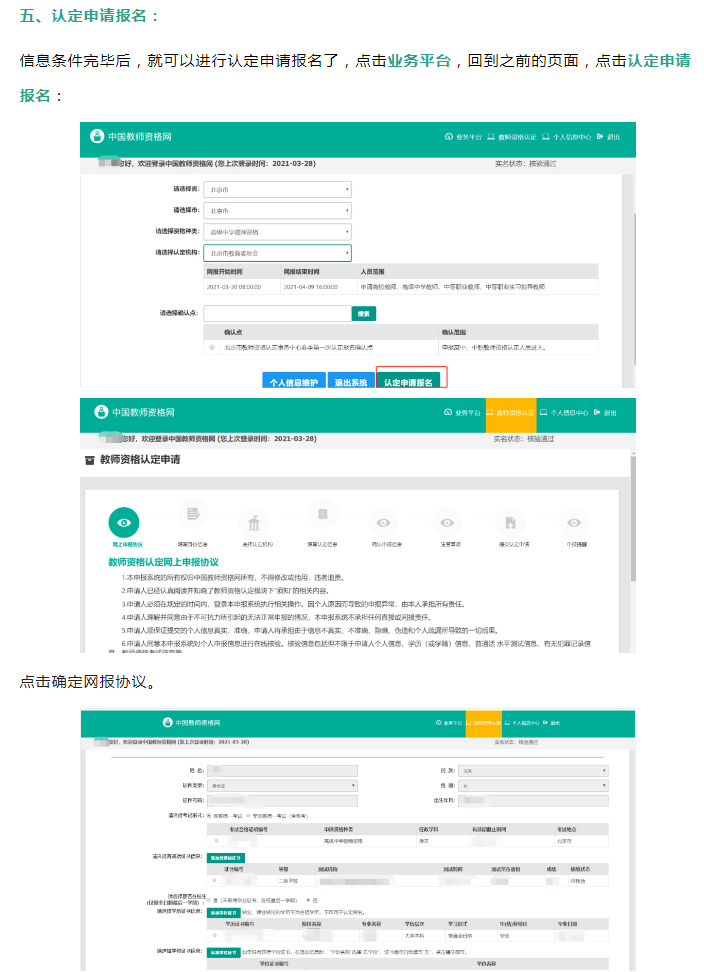Click the 填写身份信息 step icon
The image size is (704, 972).
[193, 514]
